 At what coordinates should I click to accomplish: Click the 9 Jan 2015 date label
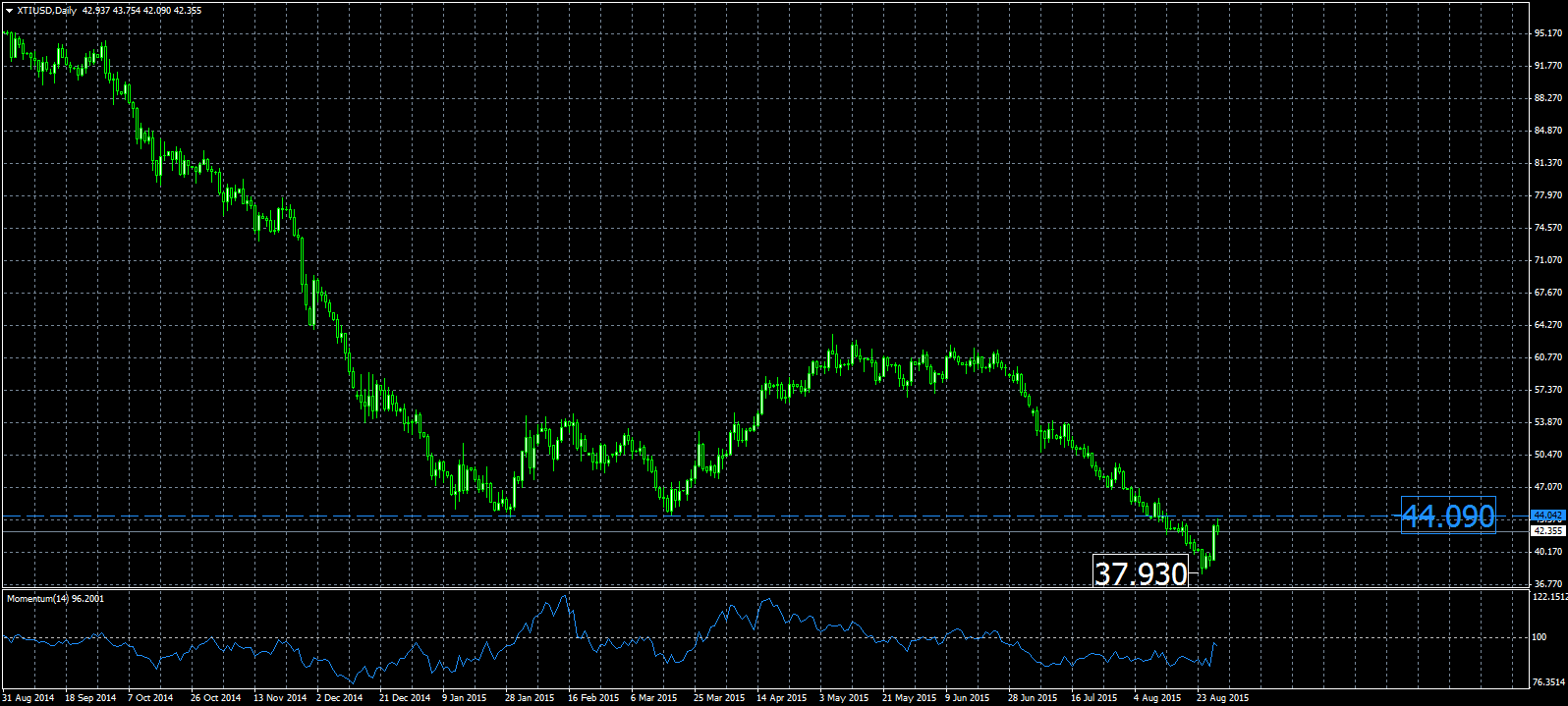(x=464, y=698)
